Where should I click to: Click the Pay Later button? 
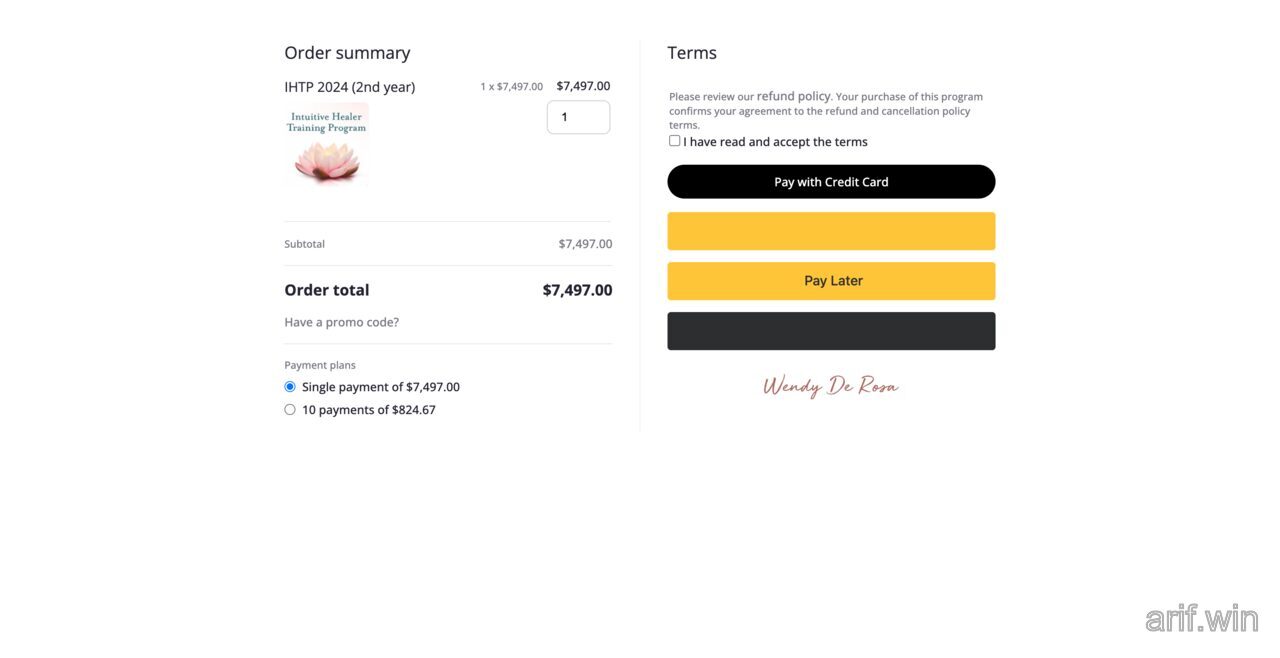(x=831, y=280)
